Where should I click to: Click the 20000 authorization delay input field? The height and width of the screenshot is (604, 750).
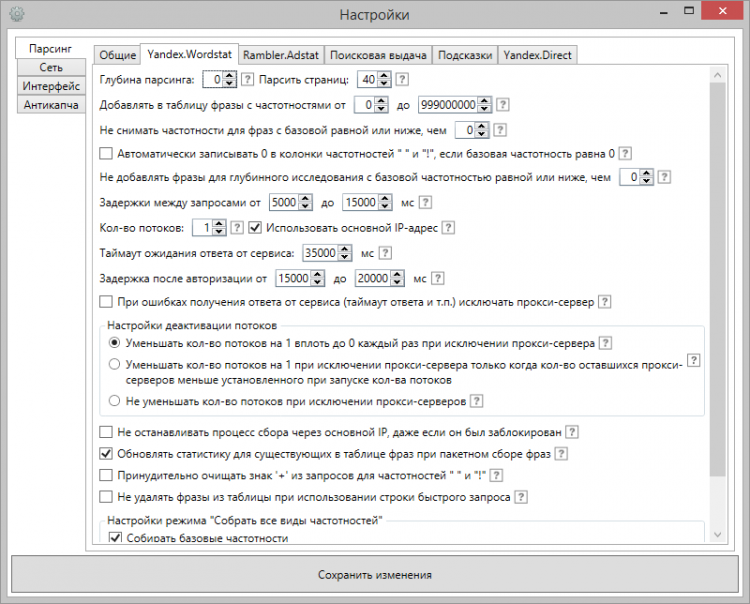[373, 278]
